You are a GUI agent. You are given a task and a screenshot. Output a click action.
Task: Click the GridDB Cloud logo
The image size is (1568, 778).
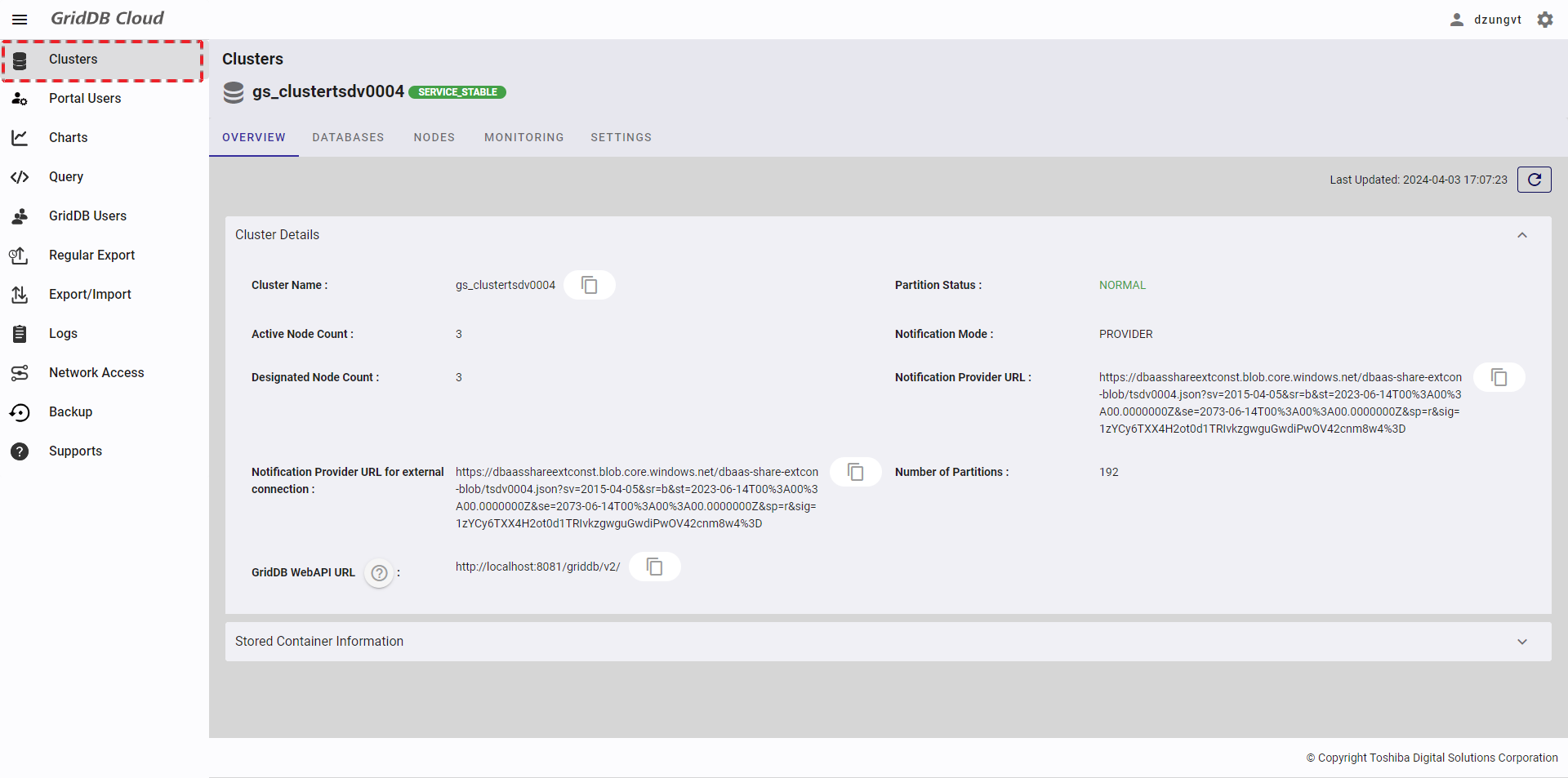pyautogui.click(x=107, y=18)
